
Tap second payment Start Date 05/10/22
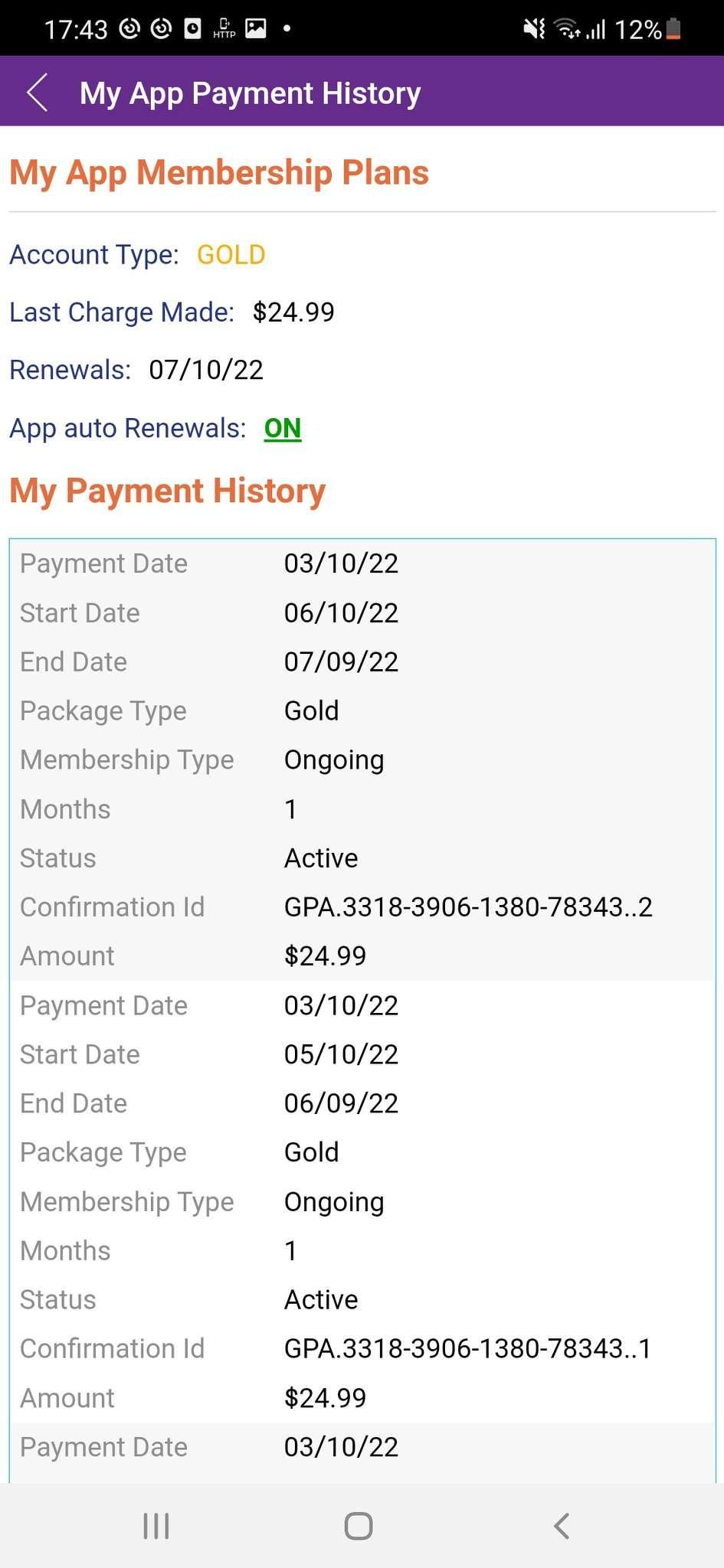click(x=341, y=1054)
